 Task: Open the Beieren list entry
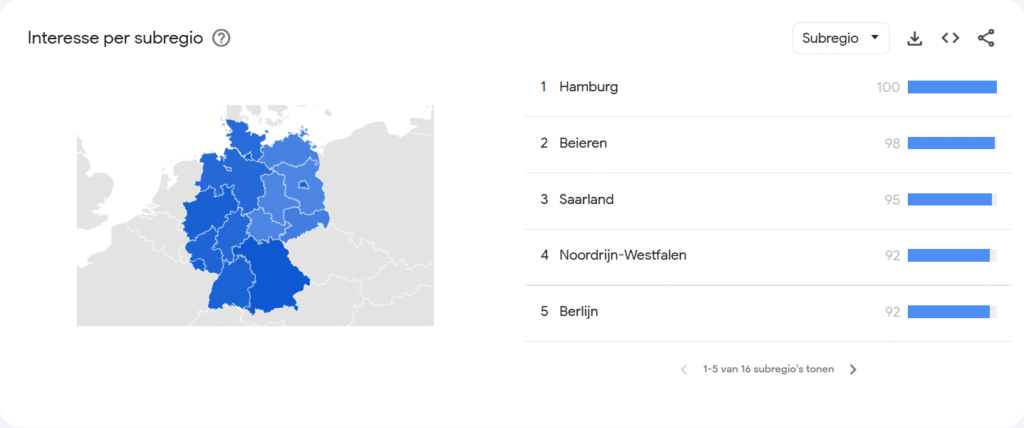pyautogui.click(x=583, y=143)
